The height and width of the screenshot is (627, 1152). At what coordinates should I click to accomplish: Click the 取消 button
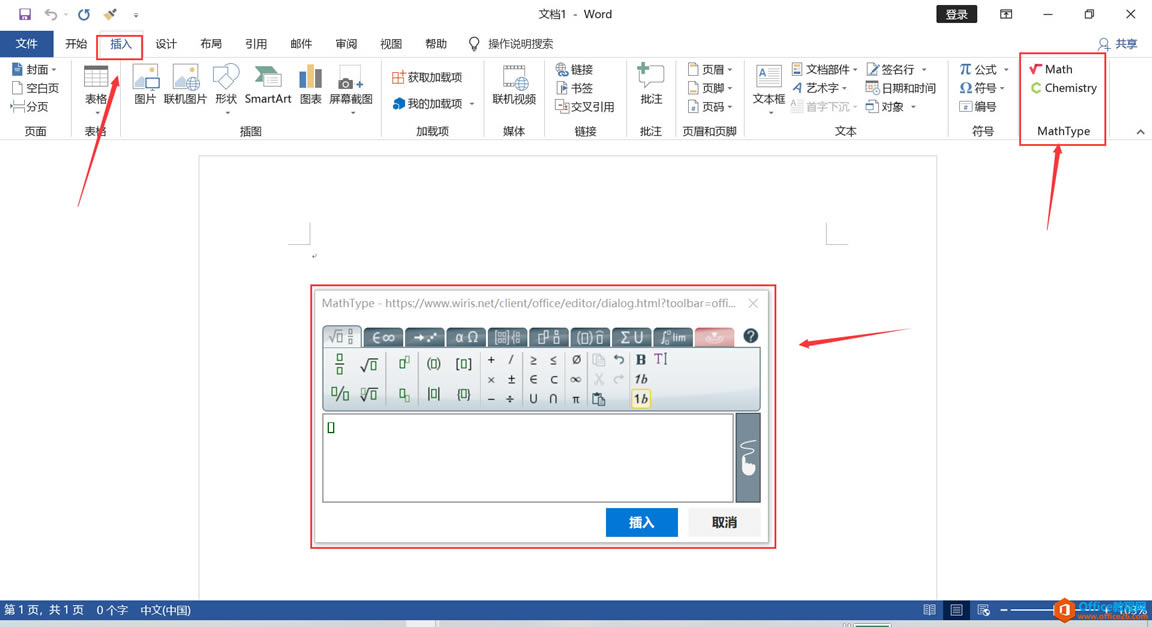click(x=724, y=522)
